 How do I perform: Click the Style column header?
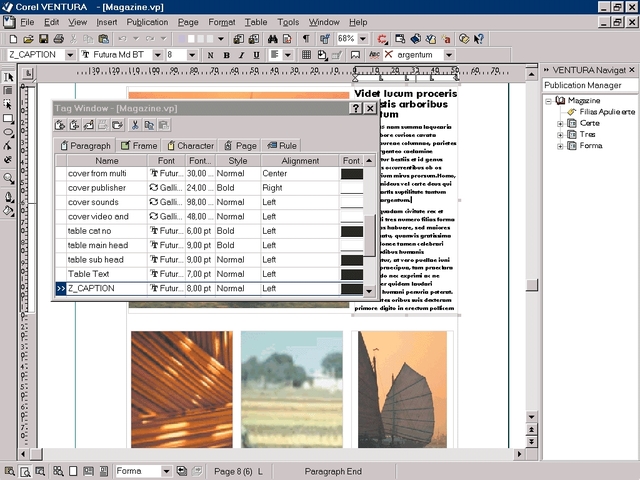pyautogui.click(x=238, y=161)
